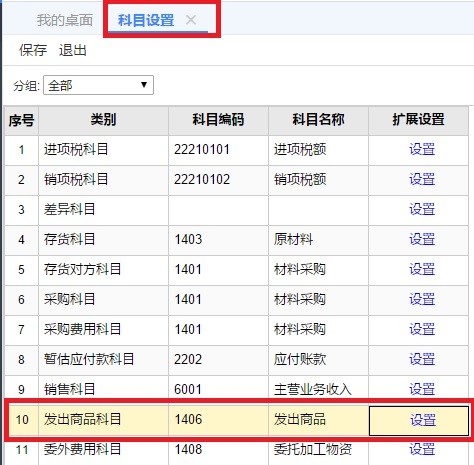
Task: Select the 暂估应付款科目 category cell
Action: point(103,360)
